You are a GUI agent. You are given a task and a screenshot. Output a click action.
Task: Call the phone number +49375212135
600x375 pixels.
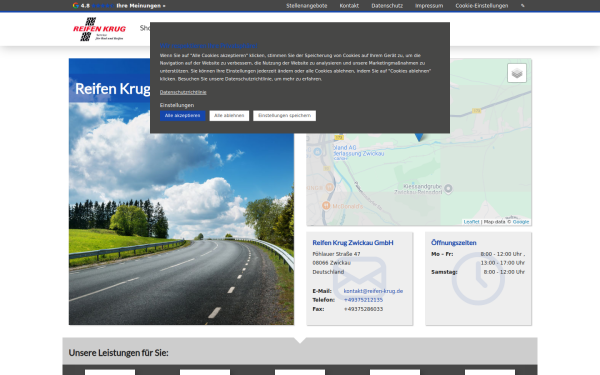pos(363,300)
